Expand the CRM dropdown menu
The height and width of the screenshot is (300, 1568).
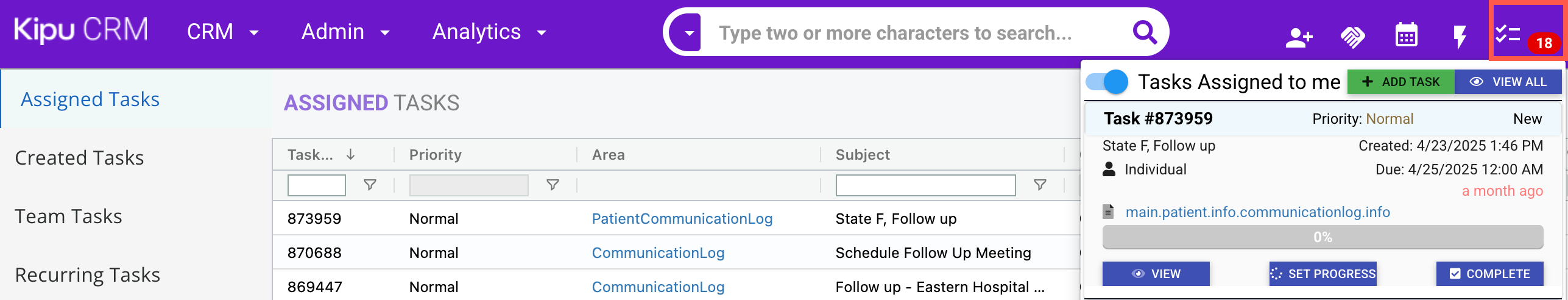pyautogui.click(x=222, y=32)
